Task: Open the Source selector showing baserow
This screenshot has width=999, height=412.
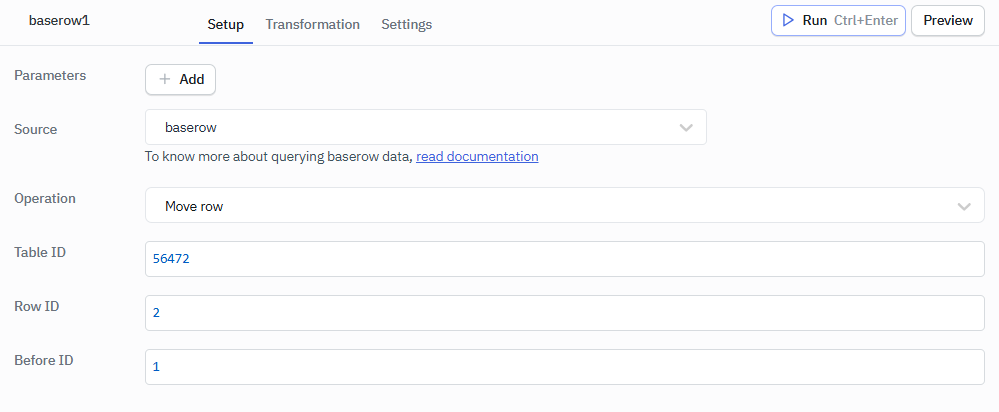Action: tap(410, 128)
